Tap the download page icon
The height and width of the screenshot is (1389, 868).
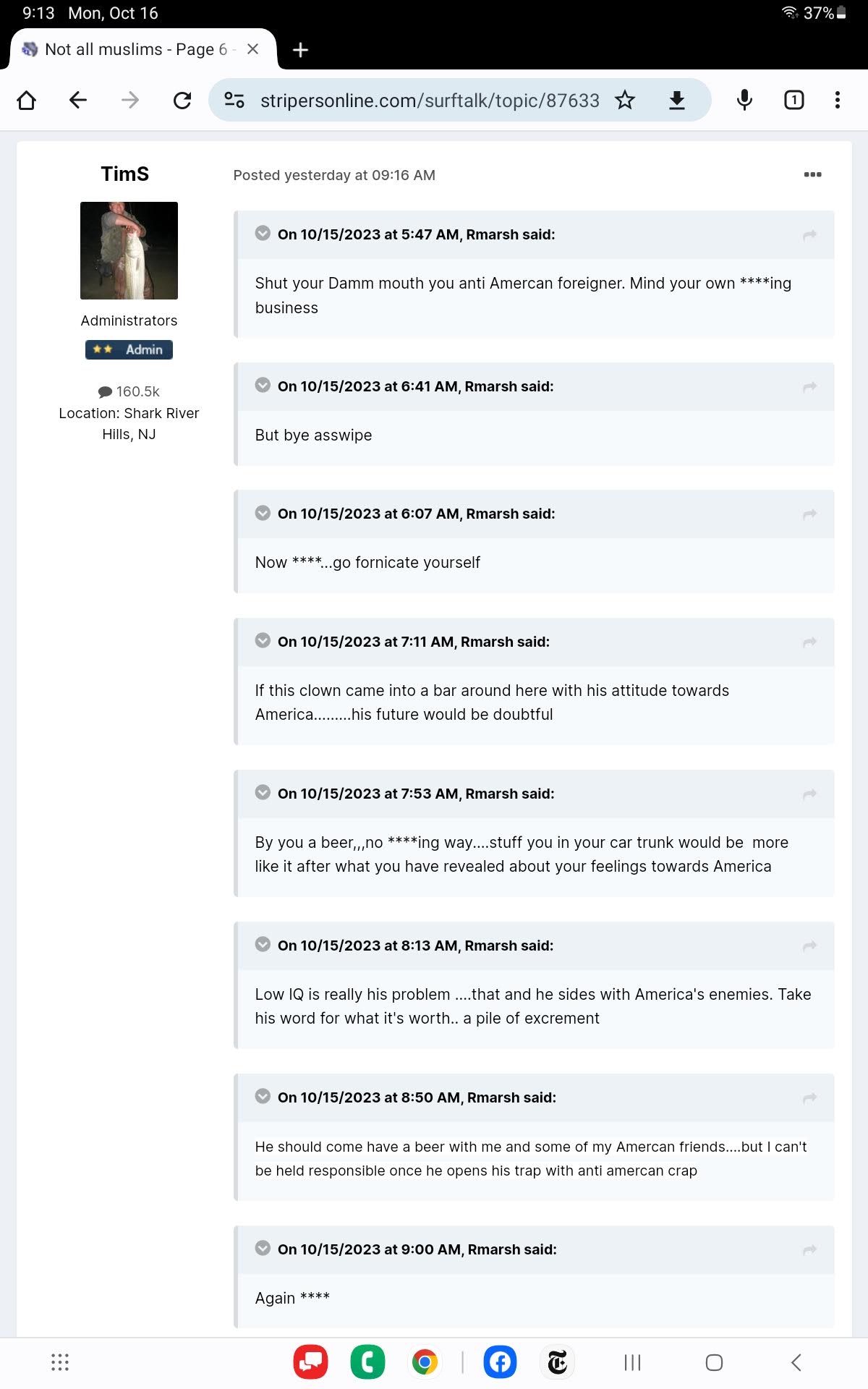(676, 100)
